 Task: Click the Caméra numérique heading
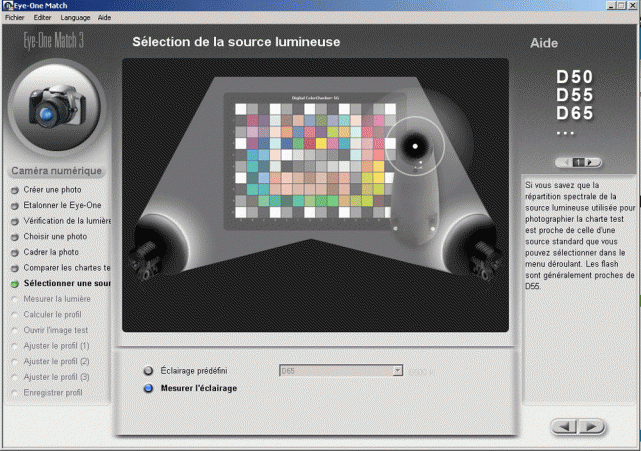56,171
